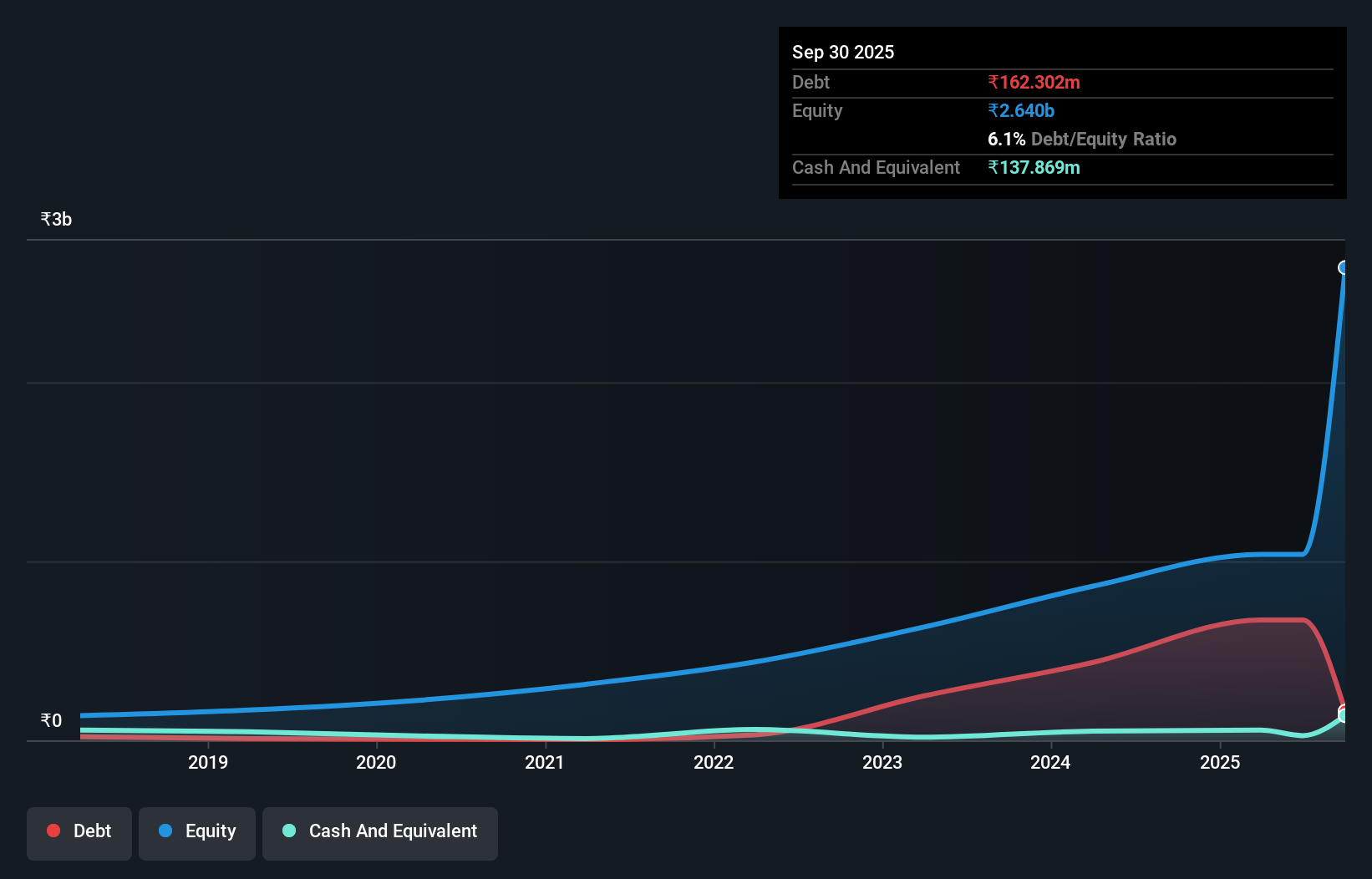Click the red Debt value ₹162.302m in the tooltip

tap(1034, 82)
